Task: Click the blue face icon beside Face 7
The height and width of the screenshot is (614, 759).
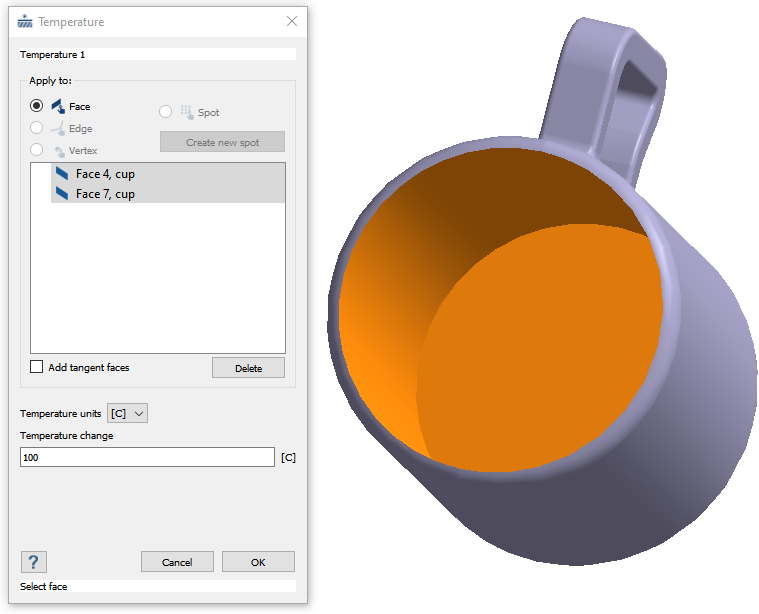Action: [62, 194]
